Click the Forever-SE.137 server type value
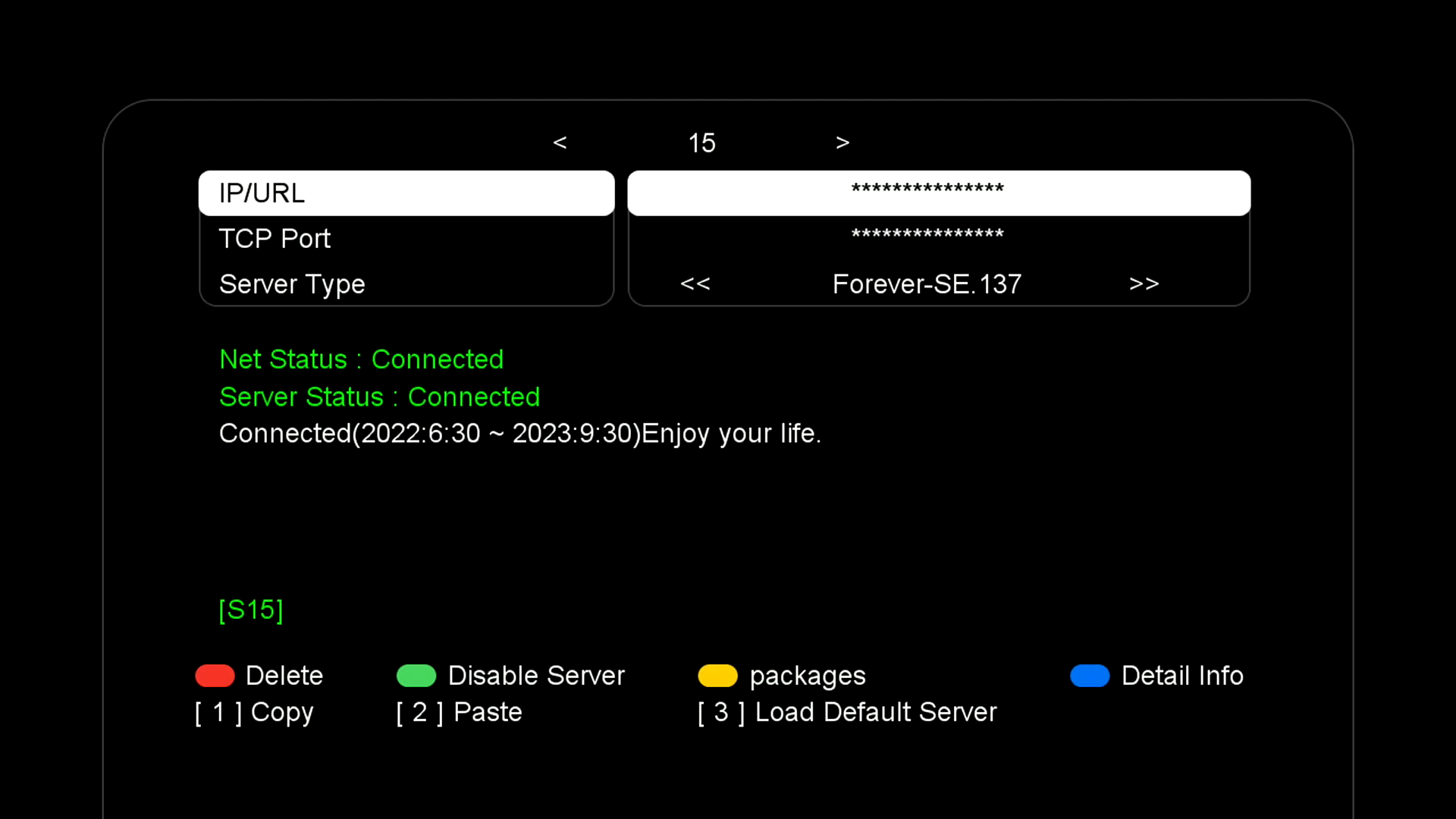The height and width of the screenshot is (819, 1456). tap(927, 284)
